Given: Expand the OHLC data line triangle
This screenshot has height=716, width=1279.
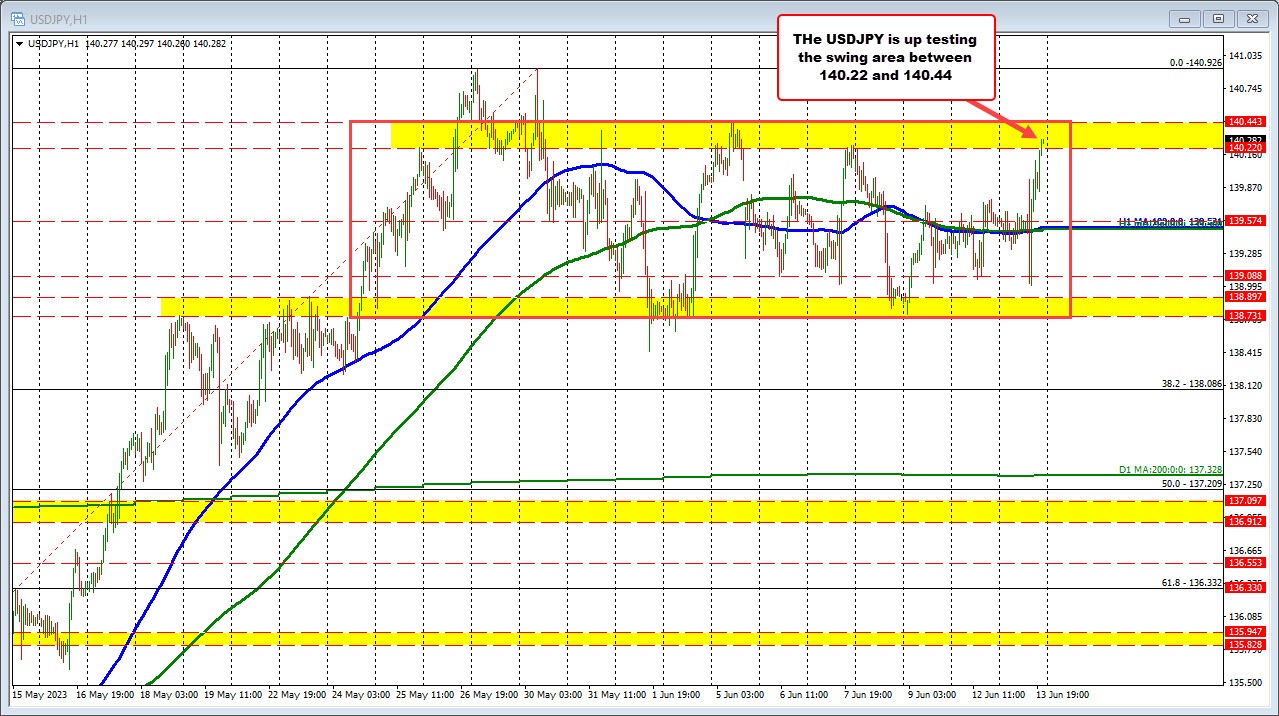Looking at the screenshot, I should coord(20,44).
